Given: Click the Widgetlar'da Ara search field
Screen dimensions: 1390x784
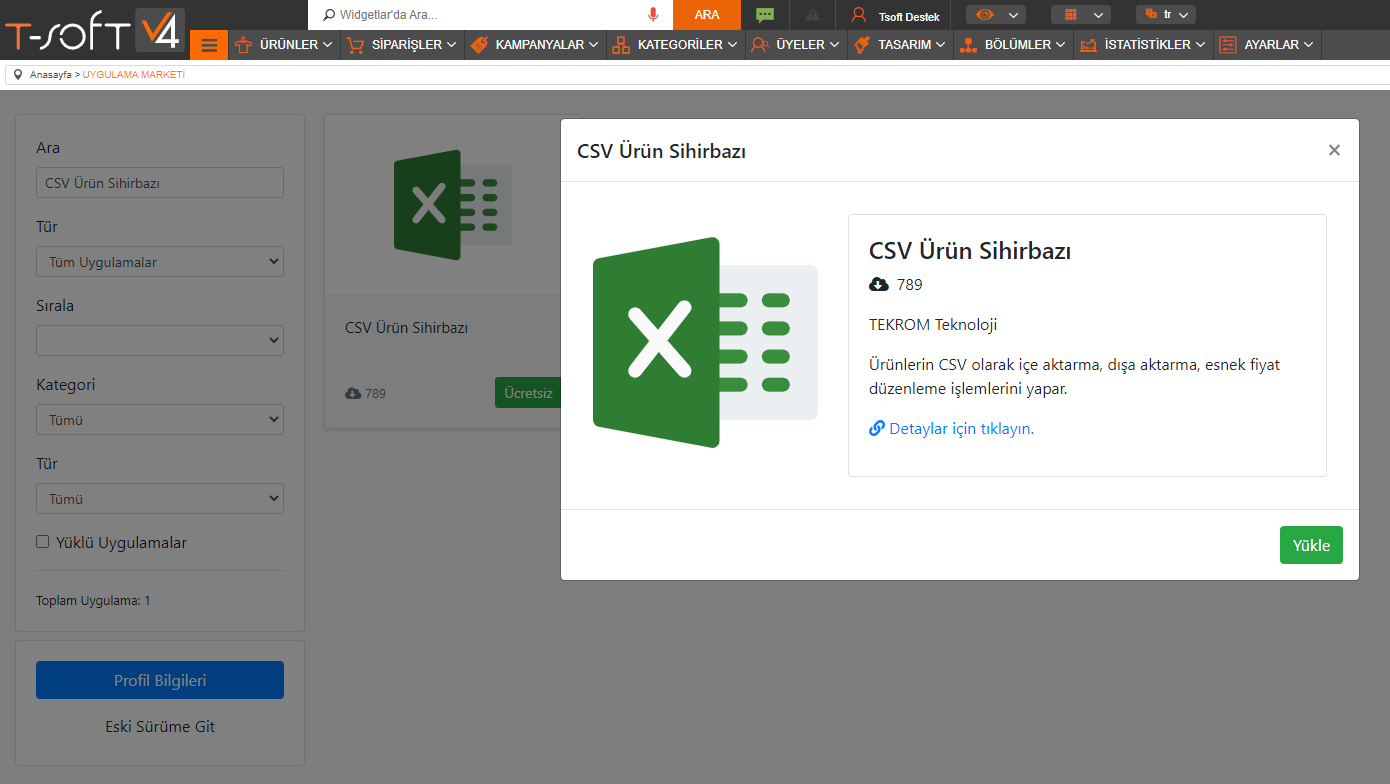Looking at the screenshot, I should 490,15.
